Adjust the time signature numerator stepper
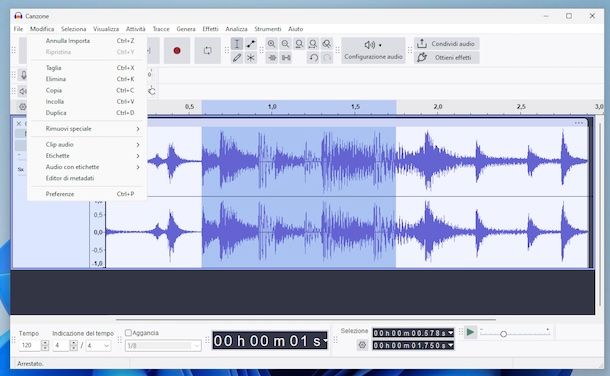Image resolution: width=610 pixels, height=376 pixels. pyautogui.click(x=74, y=345)
